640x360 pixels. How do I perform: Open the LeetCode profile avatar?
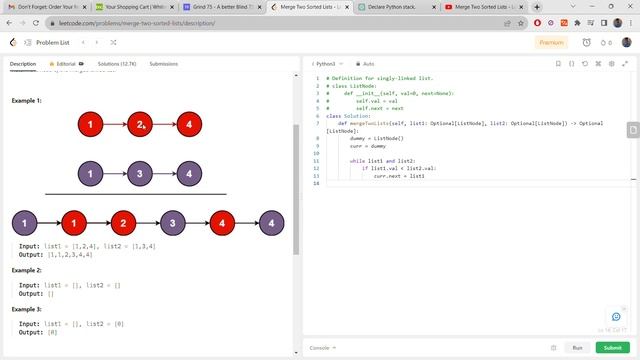pos(627,42)
